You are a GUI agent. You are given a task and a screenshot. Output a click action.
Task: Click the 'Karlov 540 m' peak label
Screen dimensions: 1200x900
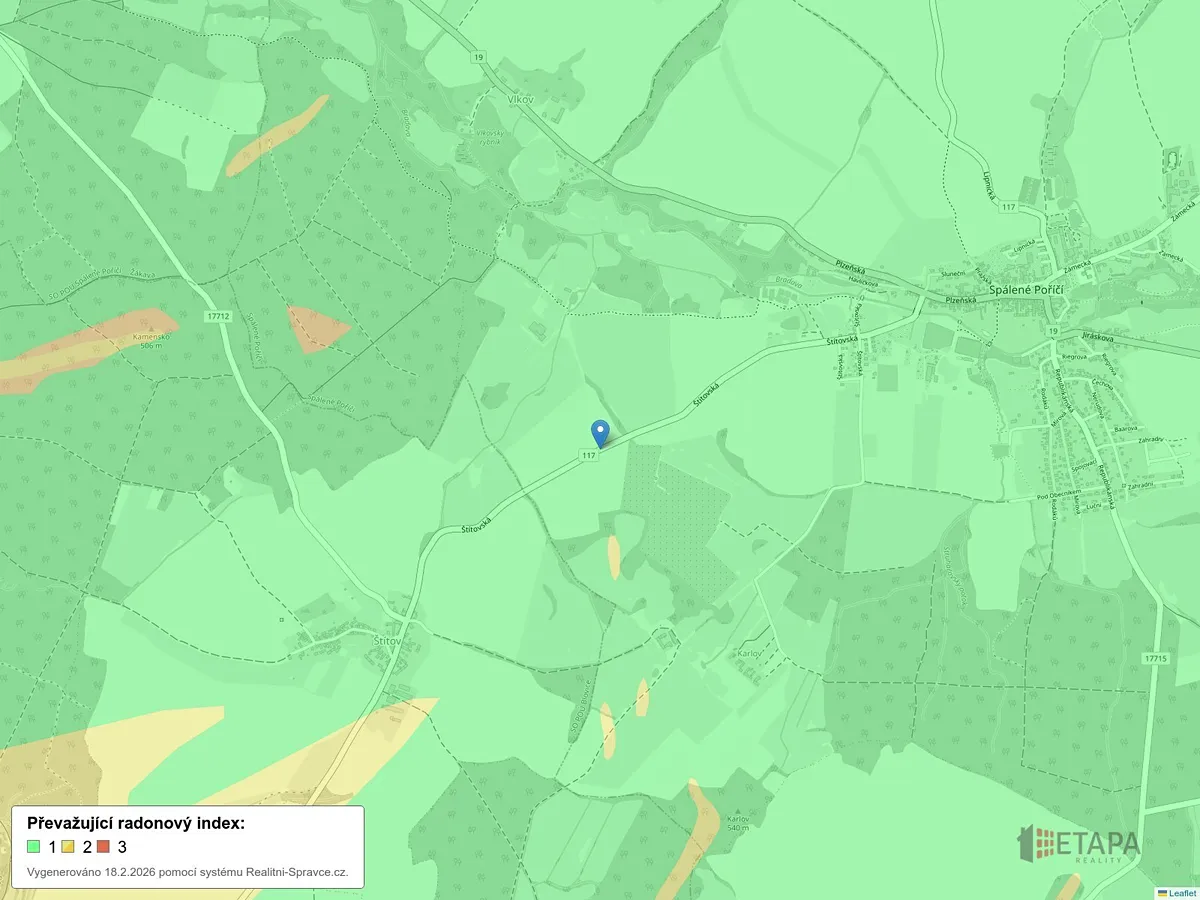[737, 824]
